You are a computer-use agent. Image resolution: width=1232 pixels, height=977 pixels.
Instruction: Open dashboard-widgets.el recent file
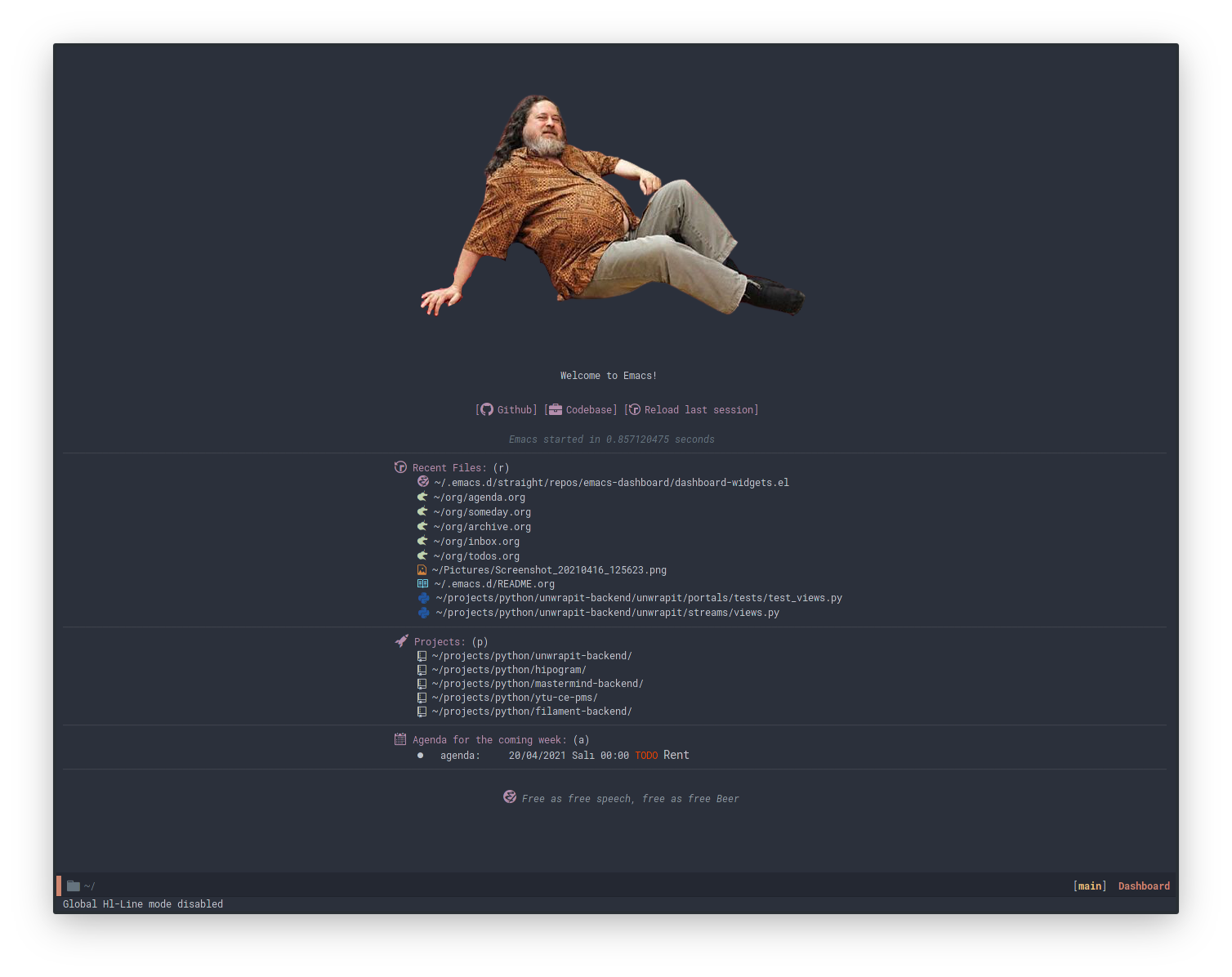[611, 483]
